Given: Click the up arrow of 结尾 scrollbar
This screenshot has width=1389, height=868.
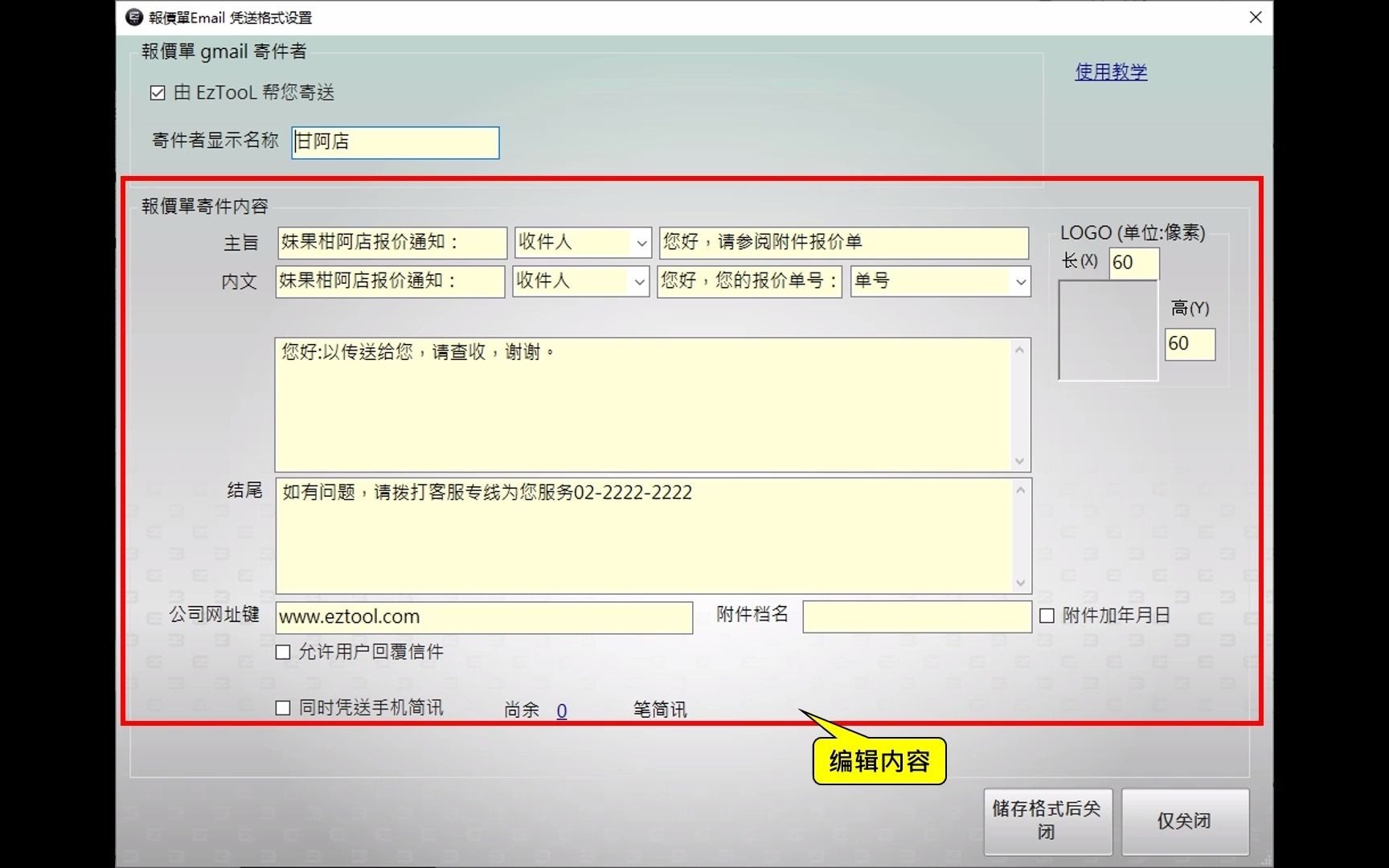Looking at the screenshot, I should [1021, 490].
